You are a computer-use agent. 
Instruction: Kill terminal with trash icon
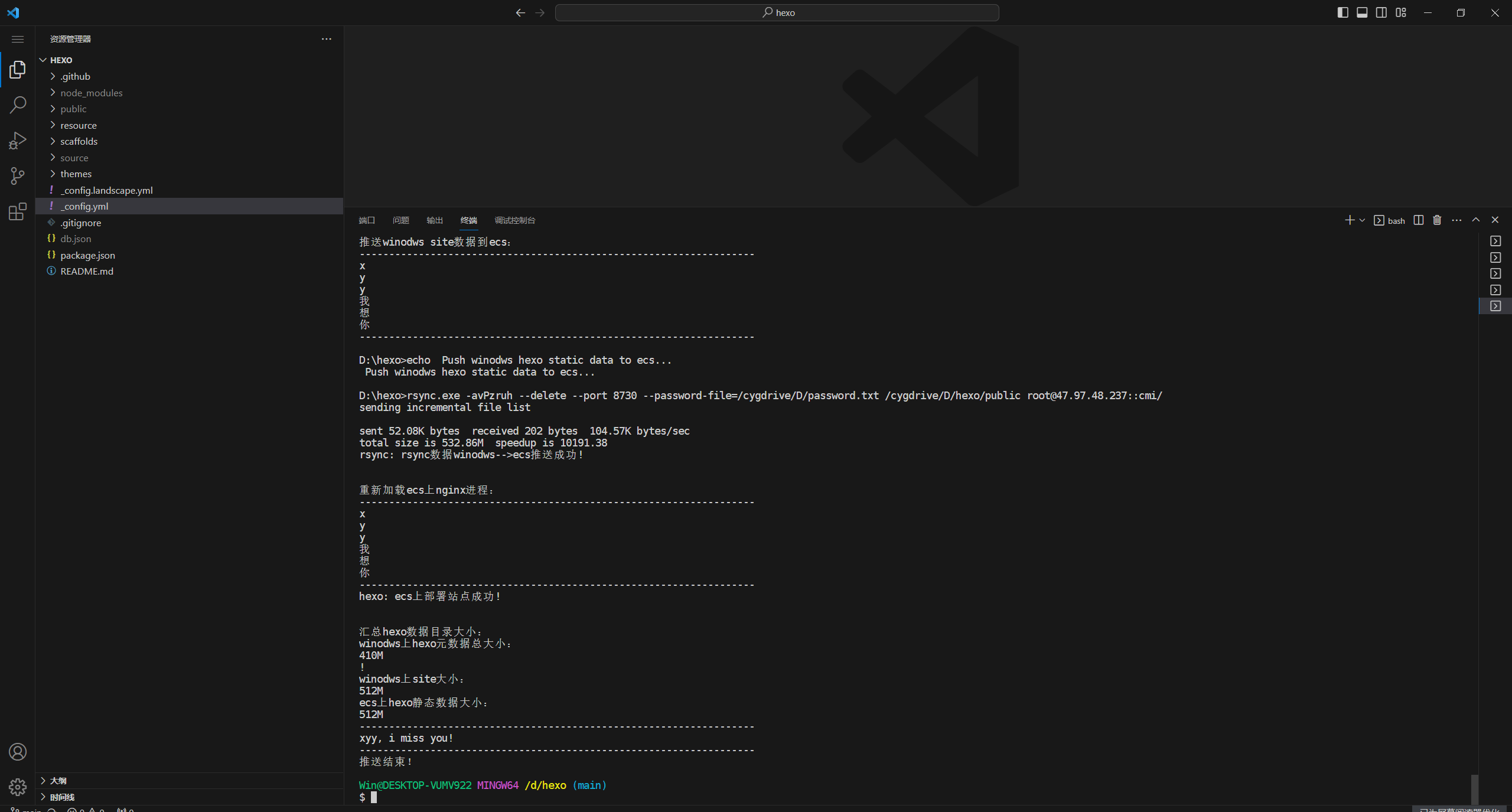tap(1438, 220)
